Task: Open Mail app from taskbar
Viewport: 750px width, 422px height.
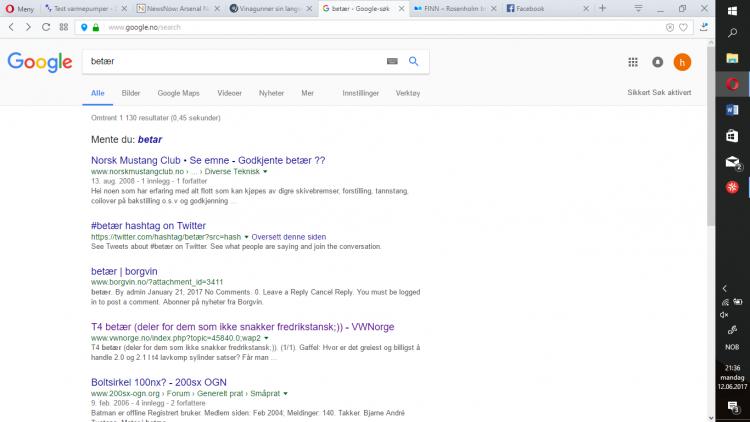Action: [733, 163]
